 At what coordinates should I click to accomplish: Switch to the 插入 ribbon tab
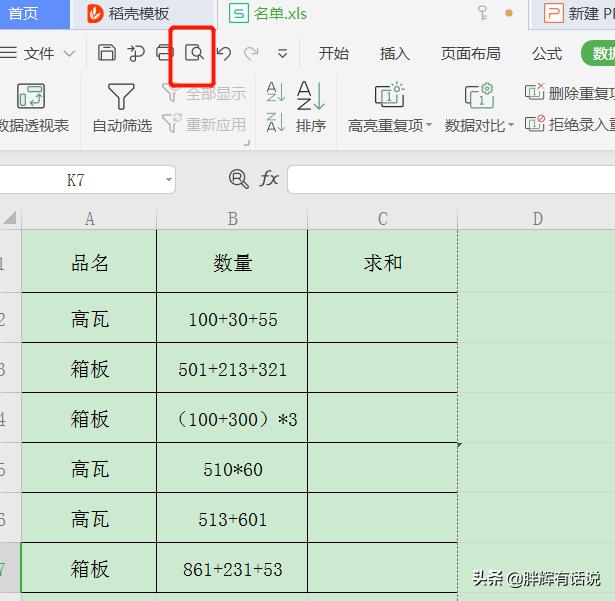(394, 53)
